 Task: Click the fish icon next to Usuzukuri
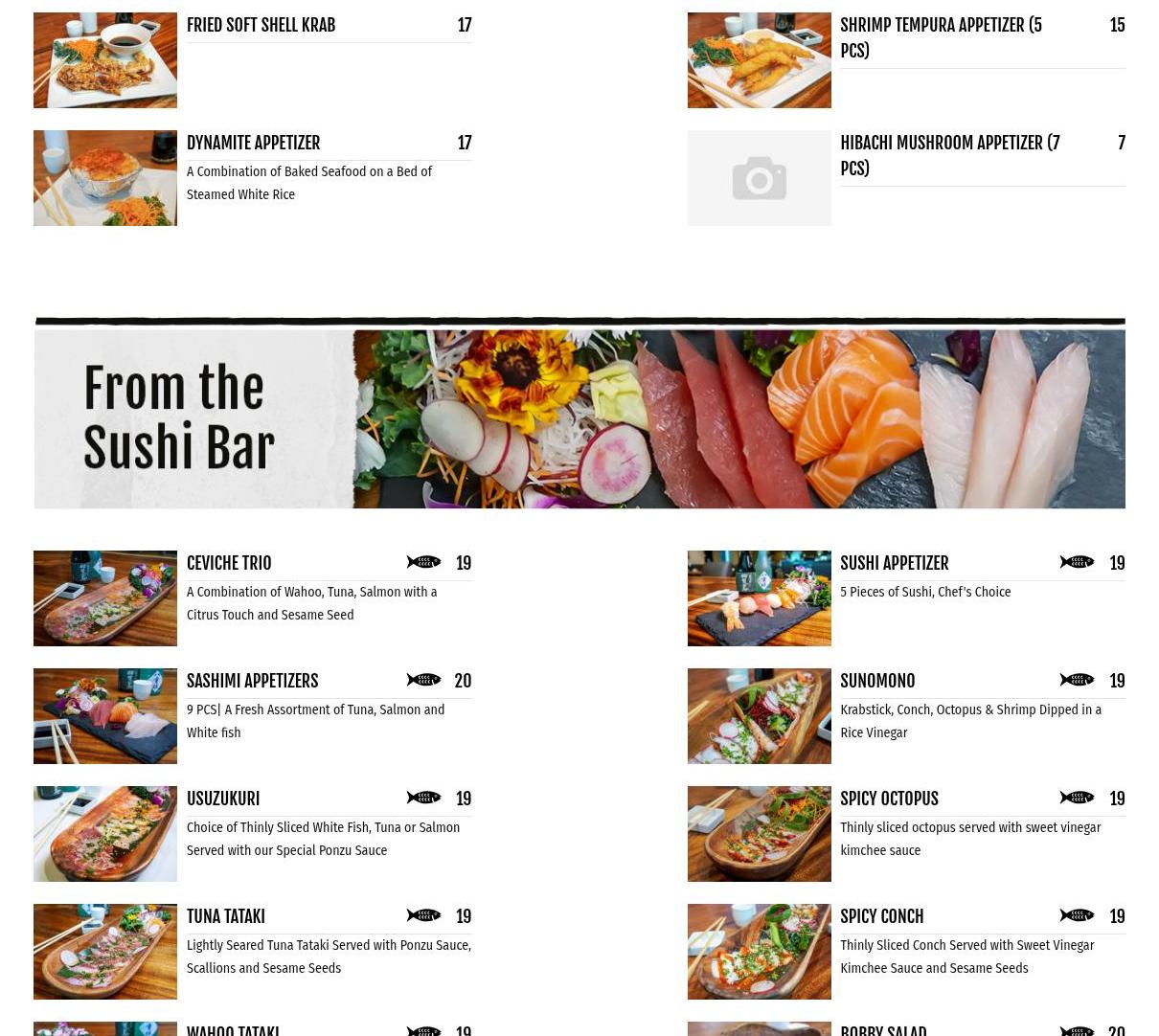423,798
